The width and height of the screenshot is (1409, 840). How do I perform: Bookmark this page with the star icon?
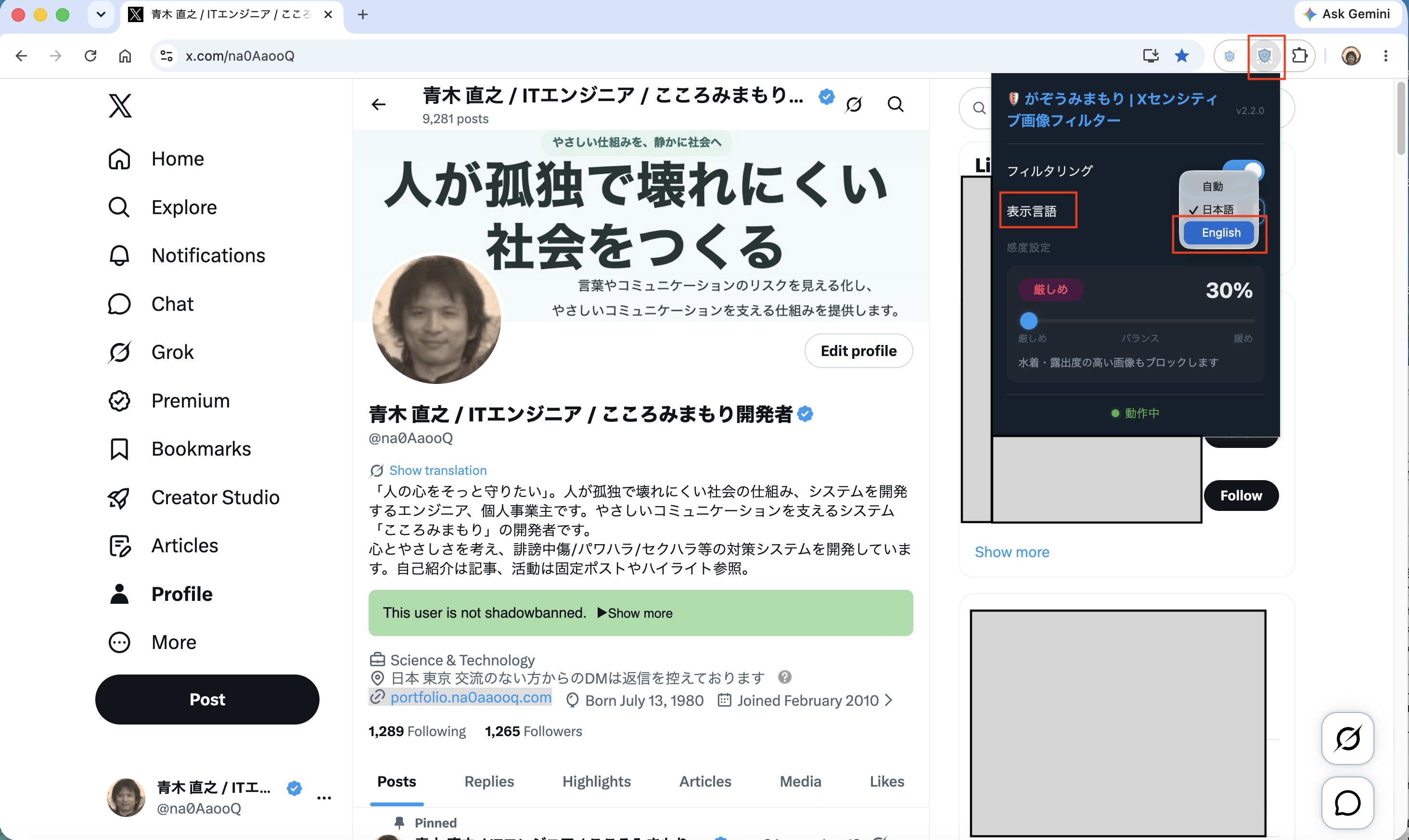pyautogui.click(x=1181, y=55)
